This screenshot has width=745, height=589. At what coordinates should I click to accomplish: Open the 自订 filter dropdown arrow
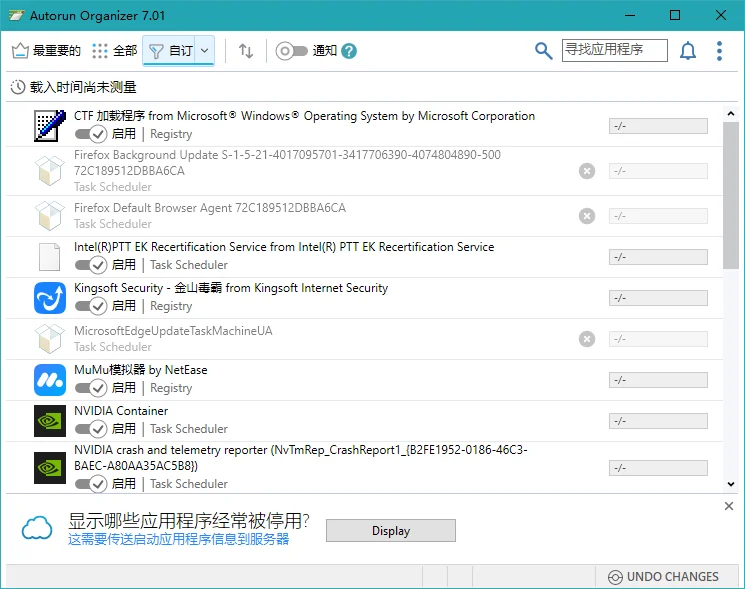click(x=205, y=50)
